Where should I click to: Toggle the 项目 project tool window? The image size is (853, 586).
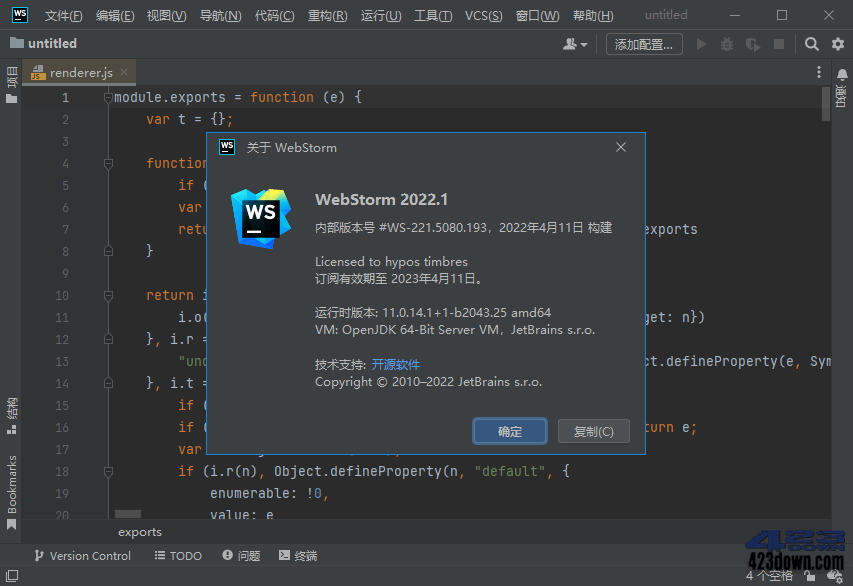pyautogui.click(x=11, y=76)
